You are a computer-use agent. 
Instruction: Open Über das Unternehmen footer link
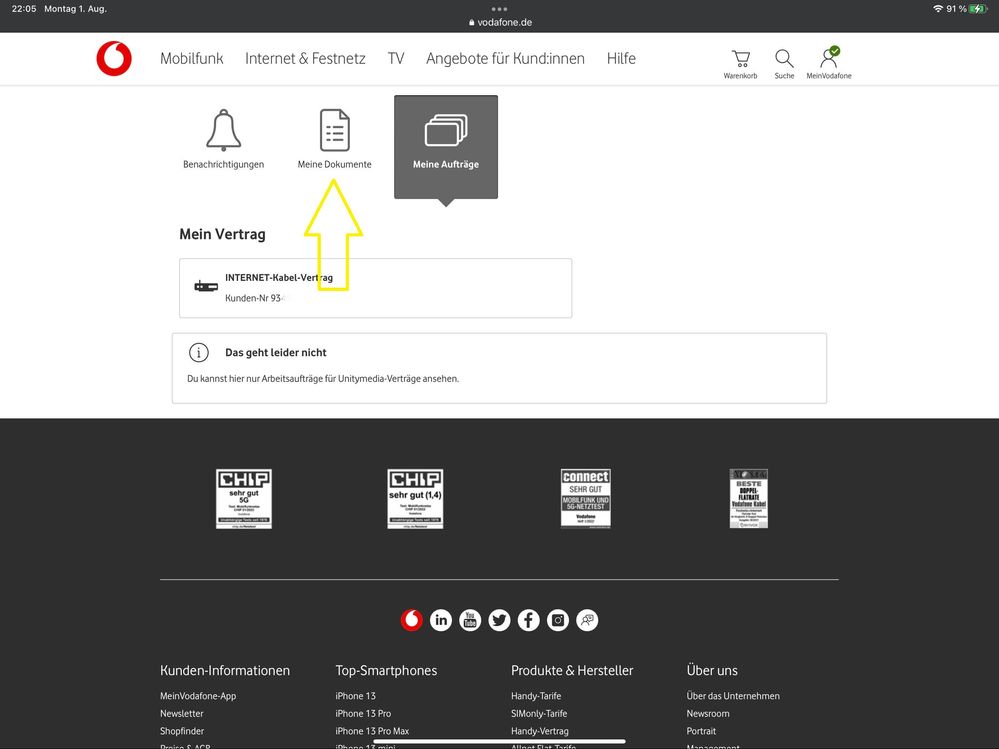point(733,696)
